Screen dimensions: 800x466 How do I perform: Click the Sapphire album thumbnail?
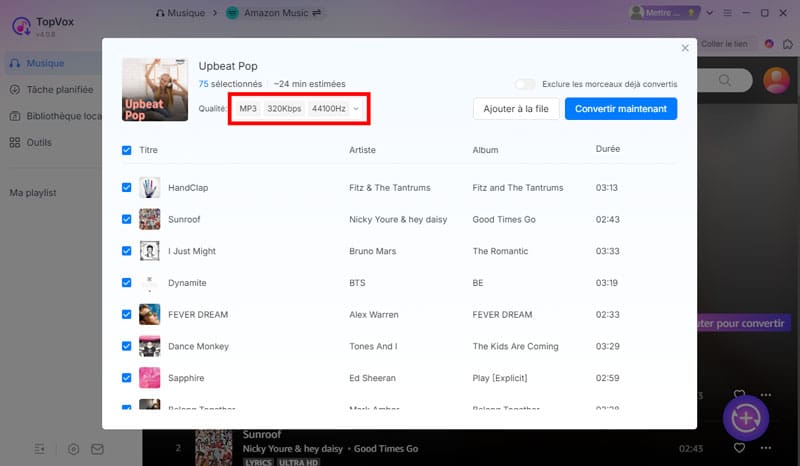(x=149, y=378)
